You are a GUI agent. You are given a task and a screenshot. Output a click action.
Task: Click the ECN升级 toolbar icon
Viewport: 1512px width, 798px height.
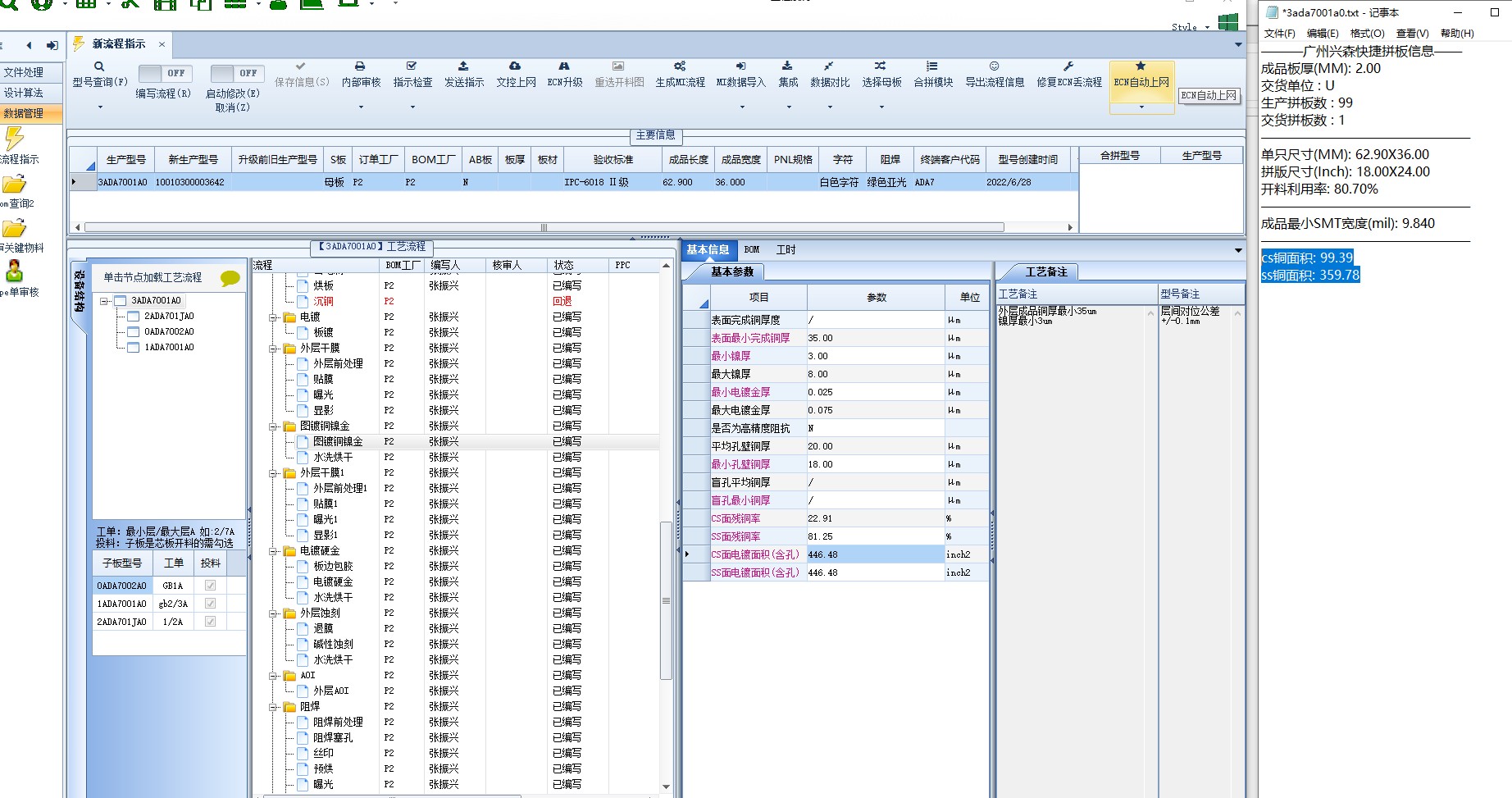coord(564,66)
